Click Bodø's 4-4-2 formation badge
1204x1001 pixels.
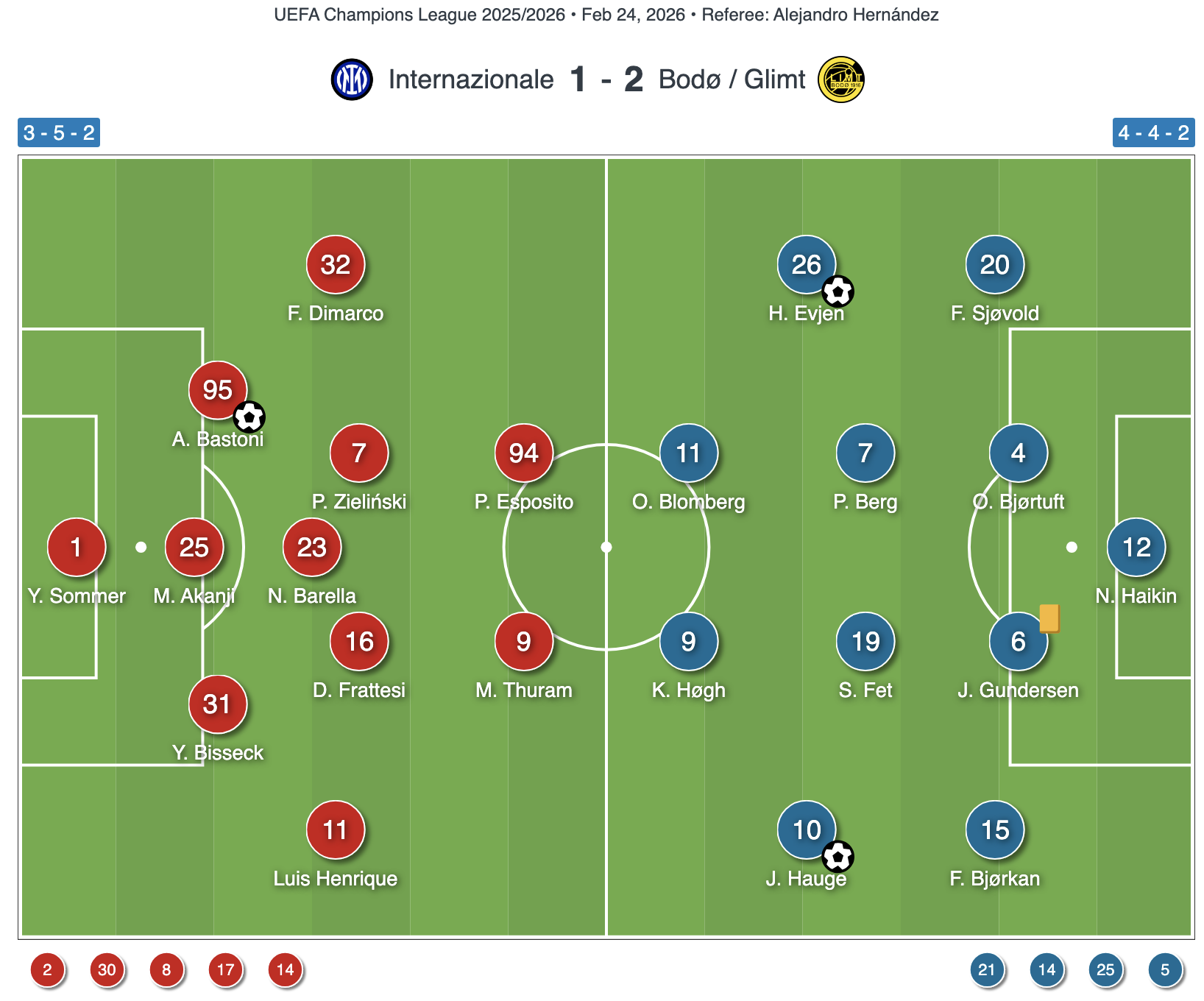[x=1153, y=133]
